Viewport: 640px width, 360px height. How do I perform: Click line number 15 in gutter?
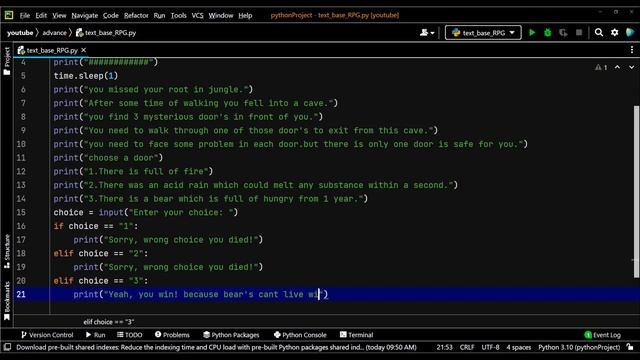pyautogui.click(x=21, y=212)
